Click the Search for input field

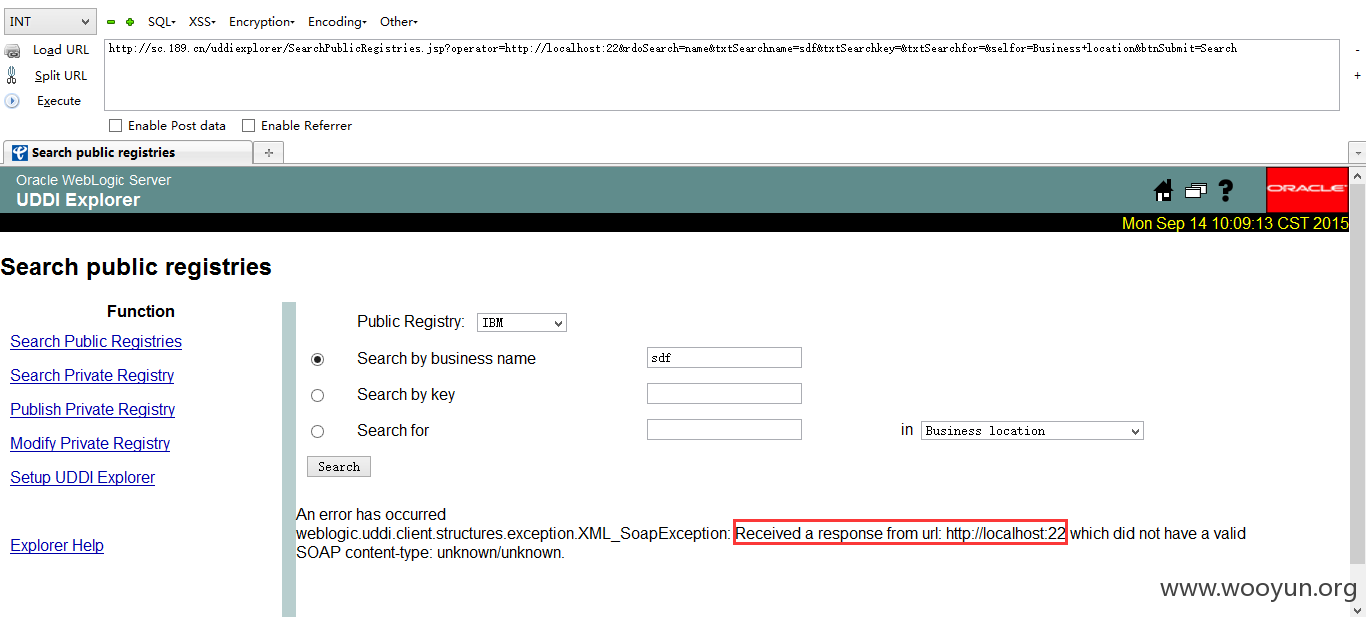tap(724, 430)
